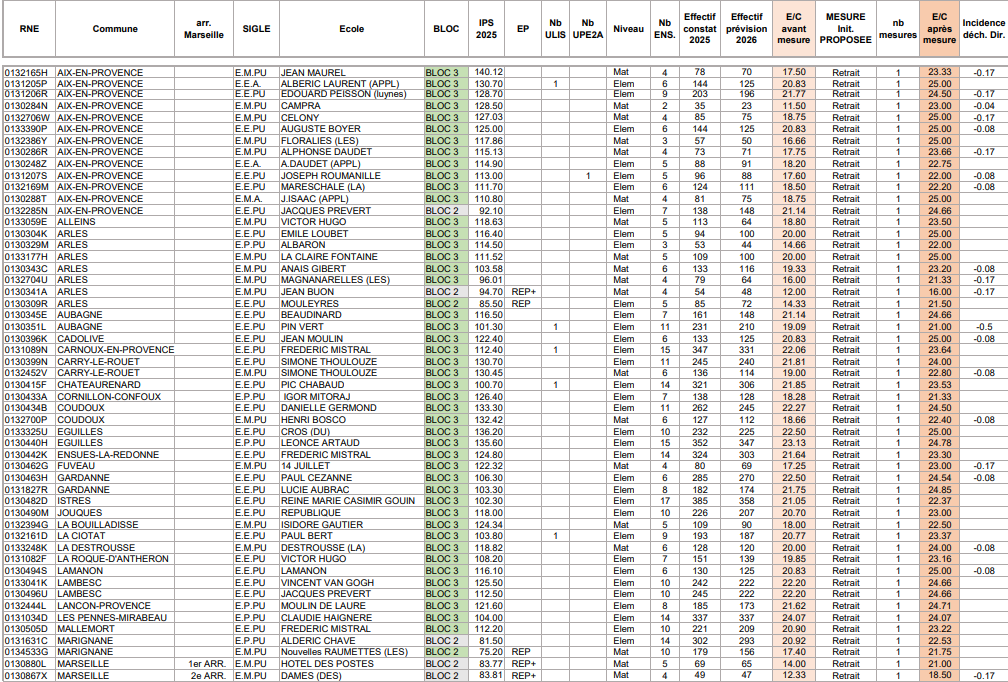Select the SIGLE column header
1008x682 pixels.
256,29
